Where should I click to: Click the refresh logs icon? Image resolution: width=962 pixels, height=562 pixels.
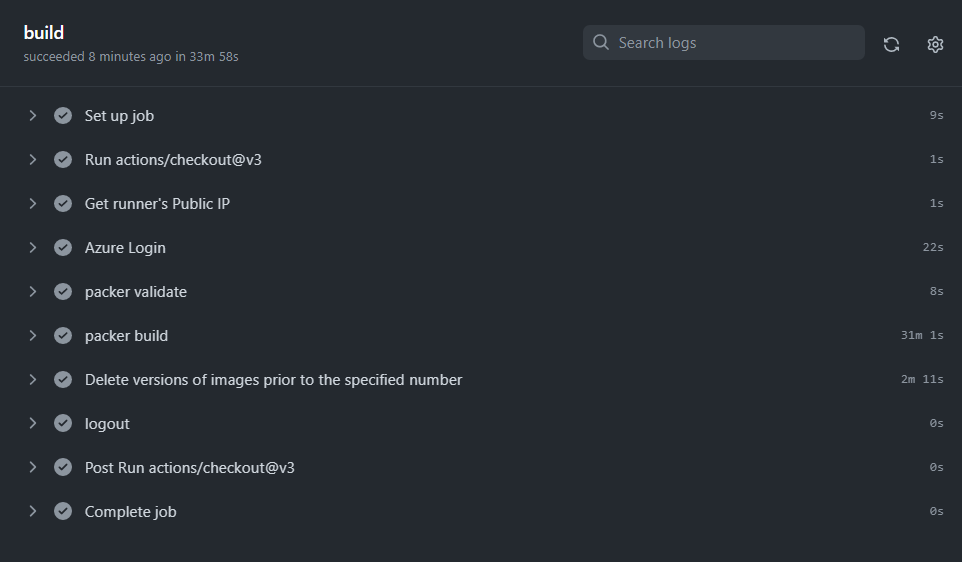(891, 44)
